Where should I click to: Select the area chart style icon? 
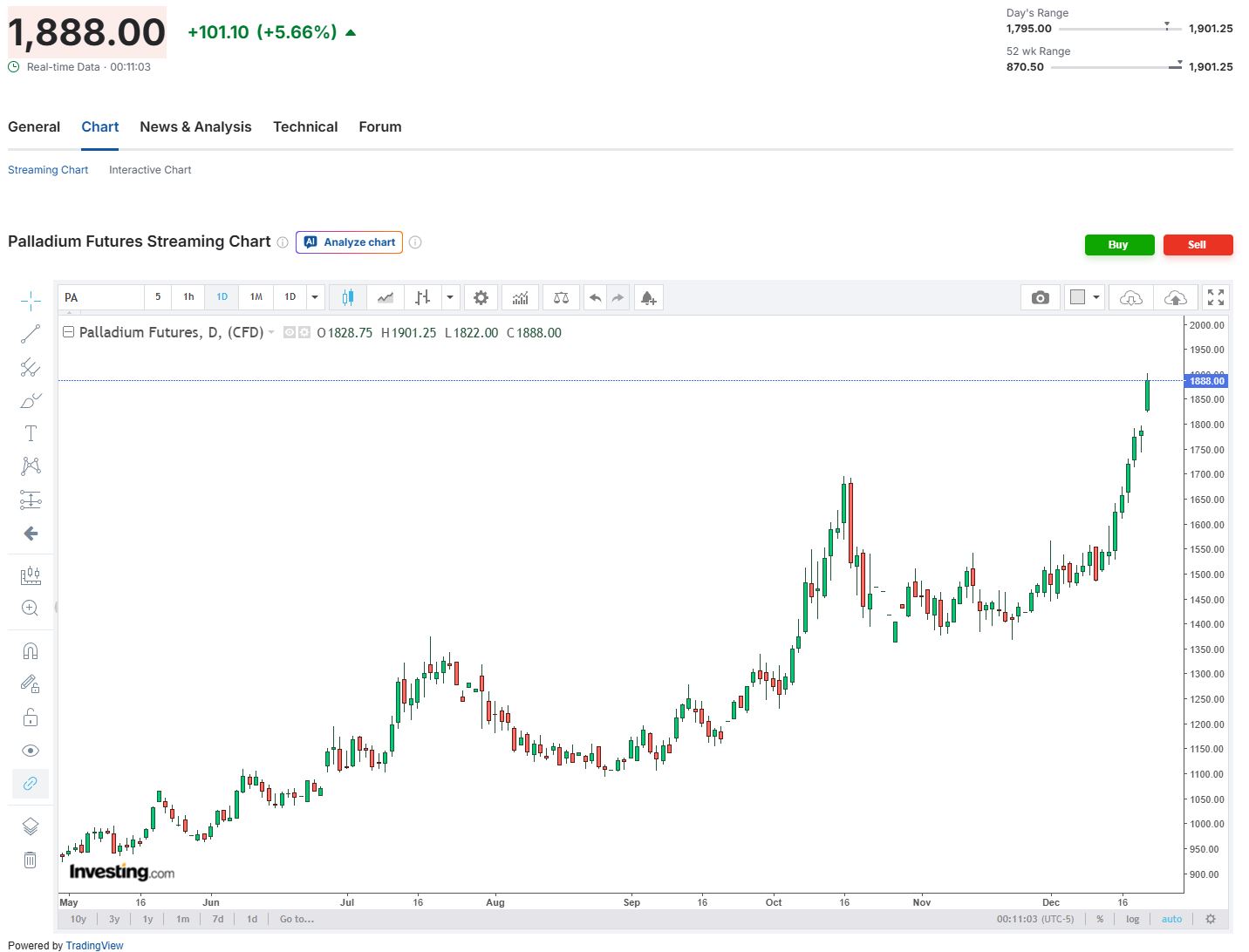click(386, 297)
